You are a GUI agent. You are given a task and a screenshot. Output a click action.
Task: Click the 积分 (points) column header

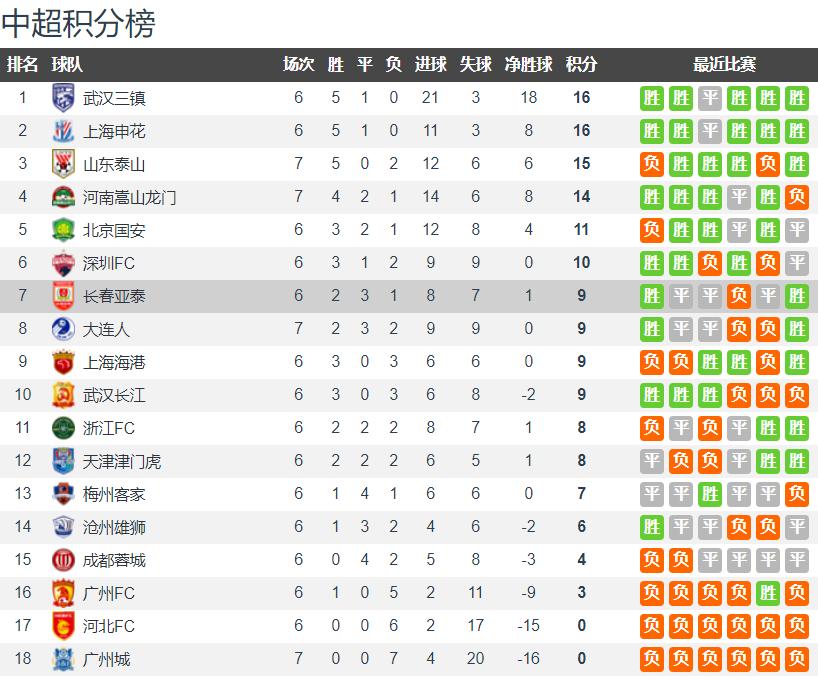[581, 65]
